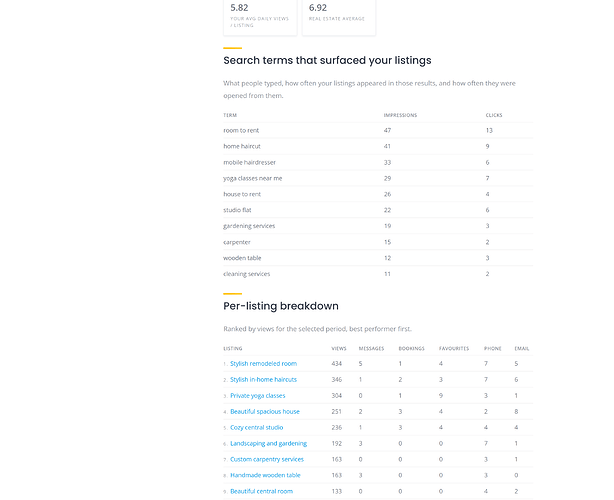Screen dimensions: 614x500
Task: Click the Impressions column header
Action: pyautogui.click(x=400, y=115)
